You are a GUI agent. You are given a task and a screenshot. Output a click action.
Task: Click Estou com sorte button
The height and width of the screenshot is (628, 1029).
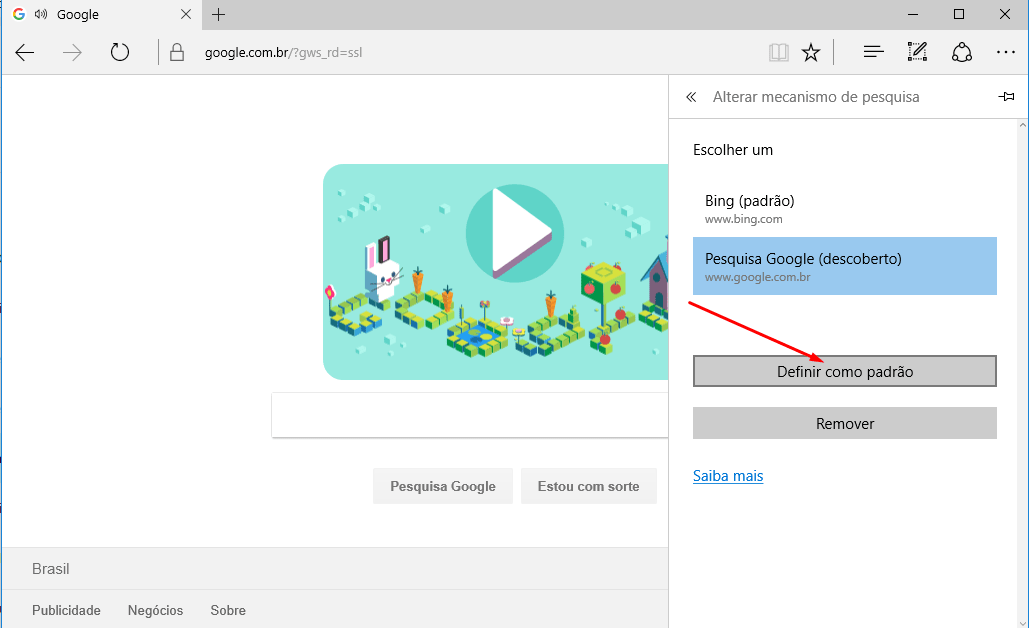point(589,486)
